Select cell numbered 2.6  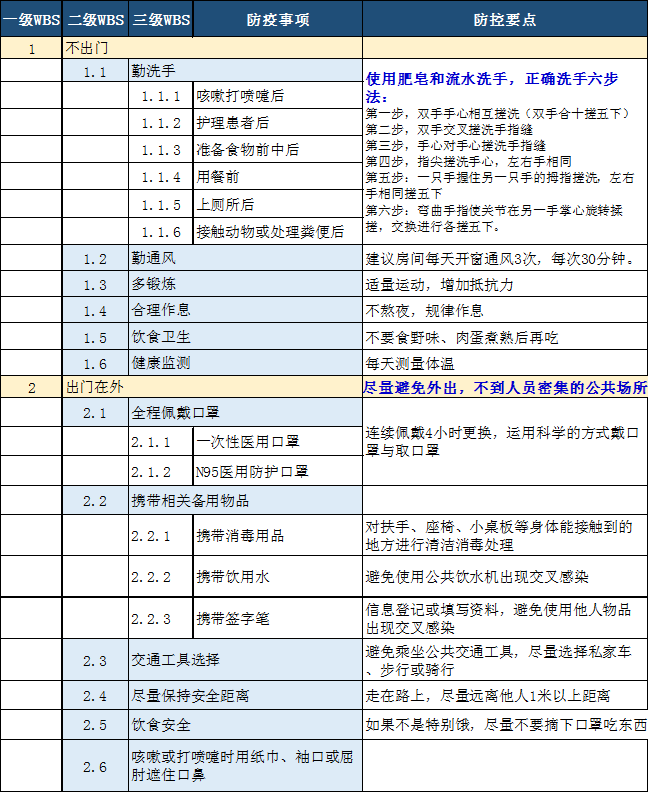(x=96, y=766)
